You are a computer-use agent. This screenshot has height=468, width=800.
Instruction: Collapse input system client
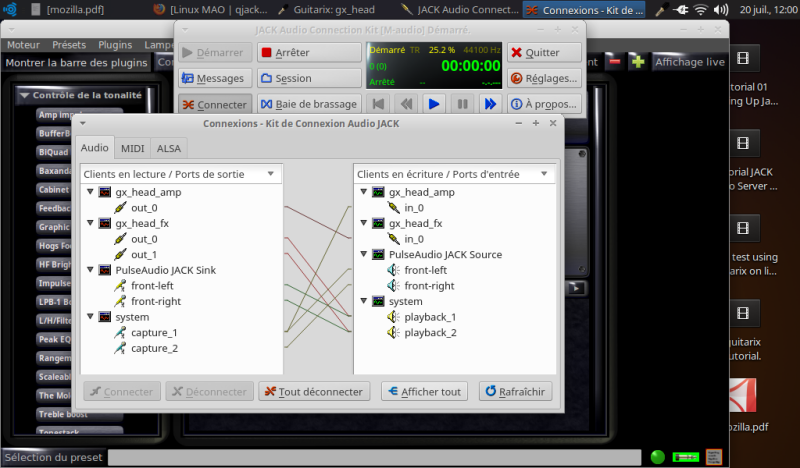click(x=364, y=301)
